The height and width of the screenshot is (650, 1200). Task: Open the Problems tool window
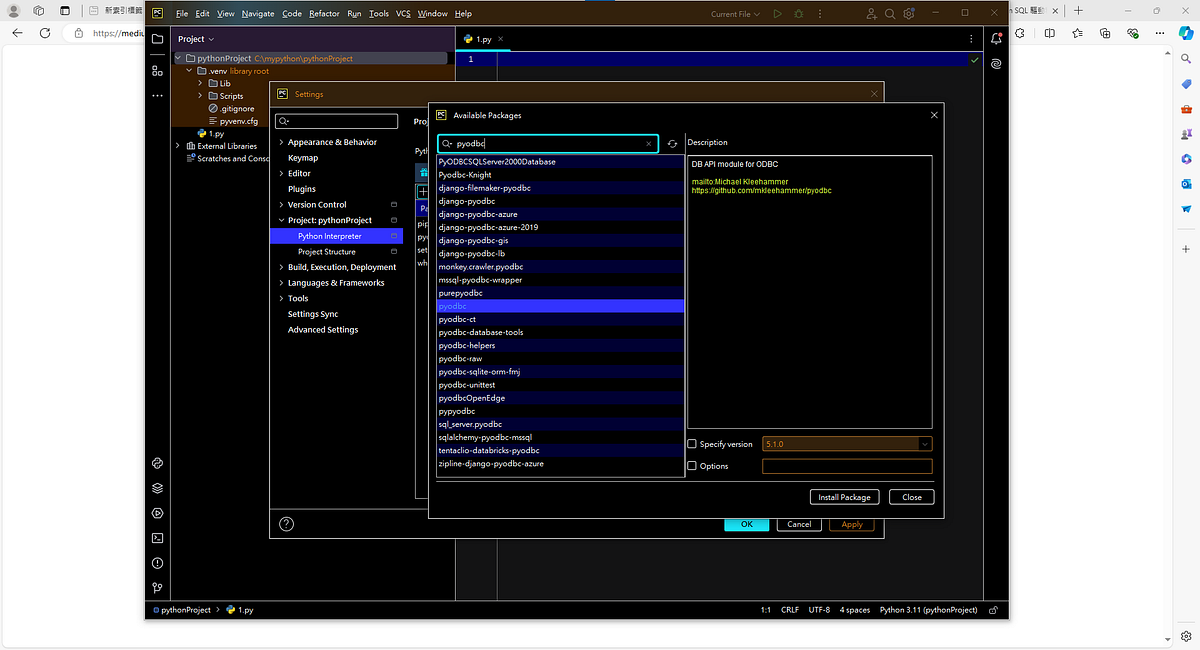pos(157,562)
